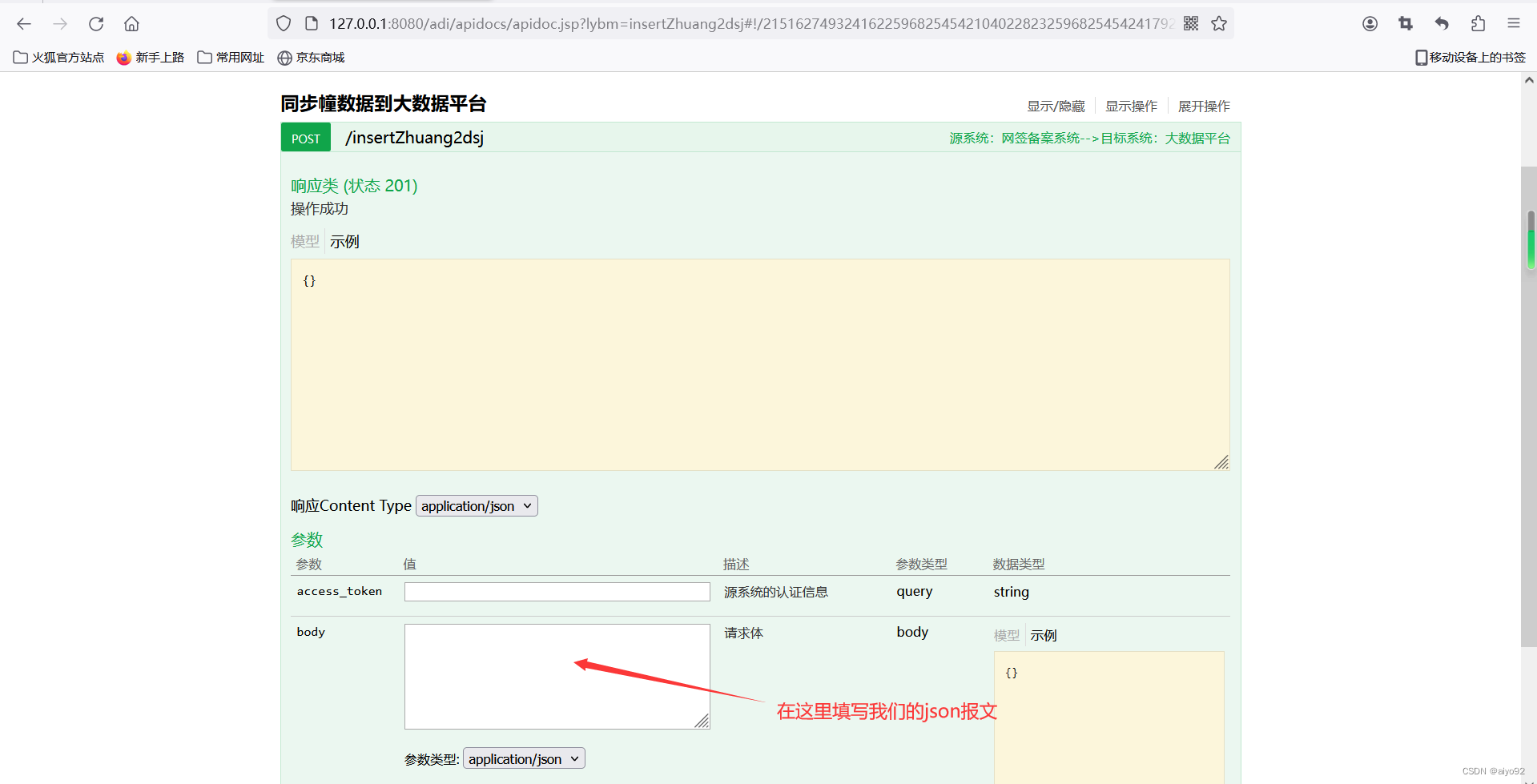
Task: Click the page info document icon
Action: pyautogui.click(x=312, y=24)
